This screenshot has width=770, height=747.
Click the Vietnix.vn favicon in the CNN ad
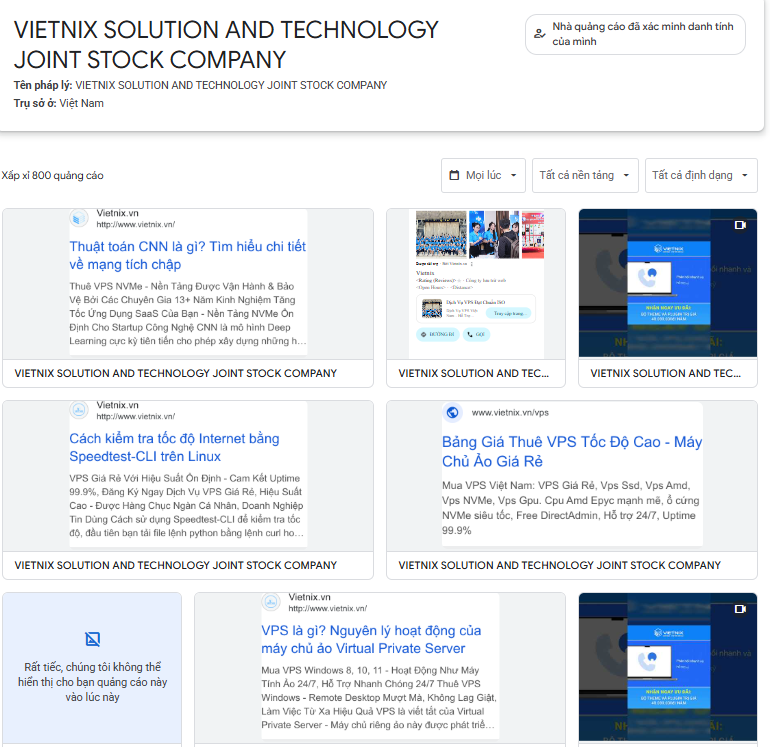79,219
